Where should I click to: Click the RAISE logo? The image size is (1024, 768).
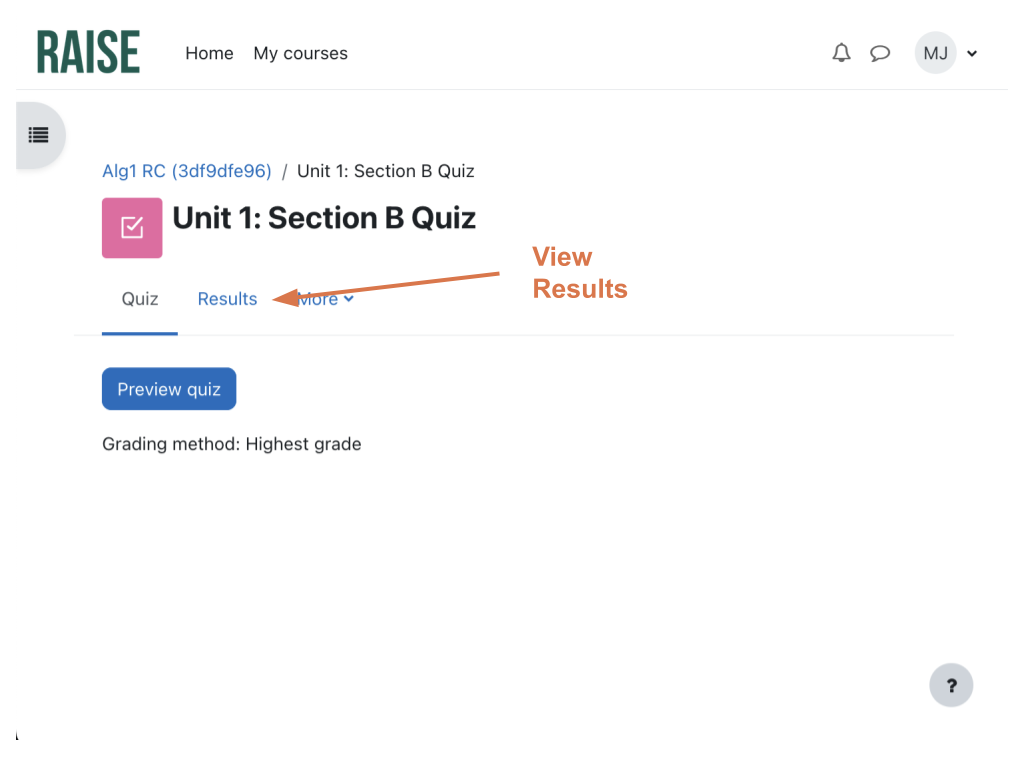pyautogui.click(x=88, y=52)
